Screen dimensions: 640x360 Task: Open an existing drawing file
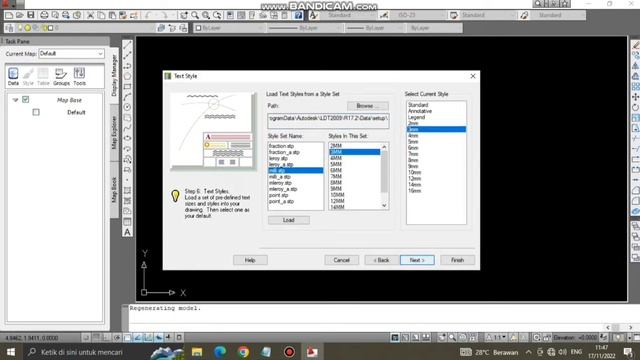pyautogui.click(x=20, y=16)
